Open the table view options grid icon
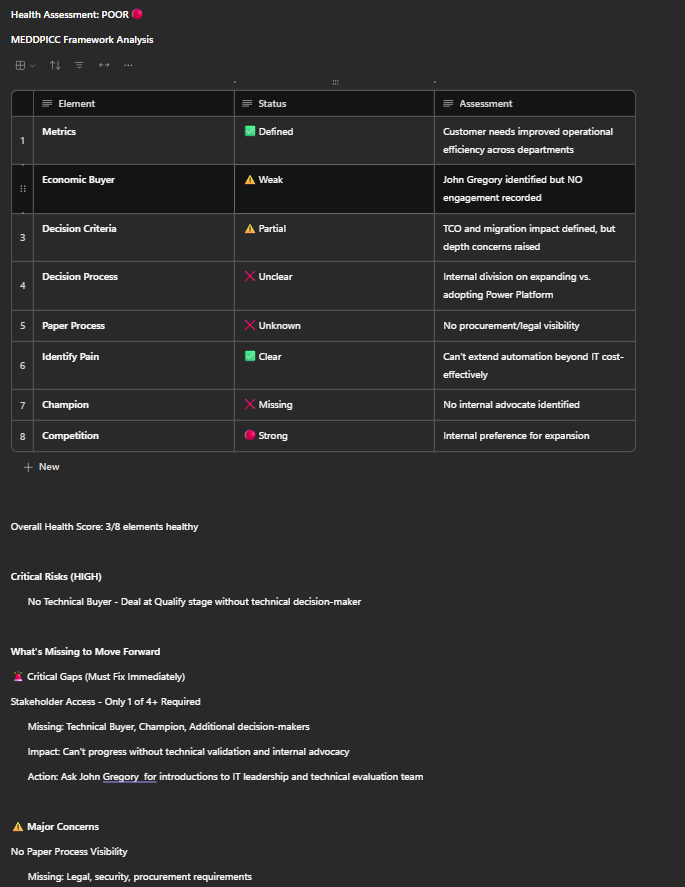 (18, 64)
